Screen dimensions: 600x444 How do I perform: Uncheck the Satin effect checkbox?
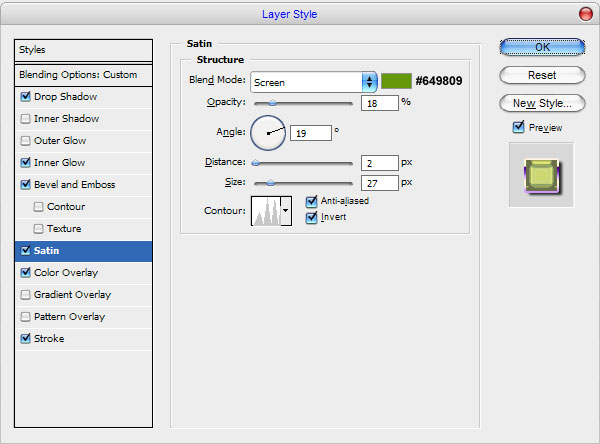click(x=26, y=251)
